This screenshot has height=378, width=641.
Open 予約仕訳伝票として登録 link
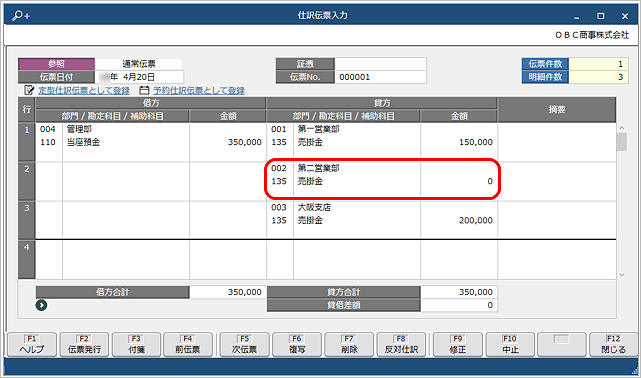199,90
